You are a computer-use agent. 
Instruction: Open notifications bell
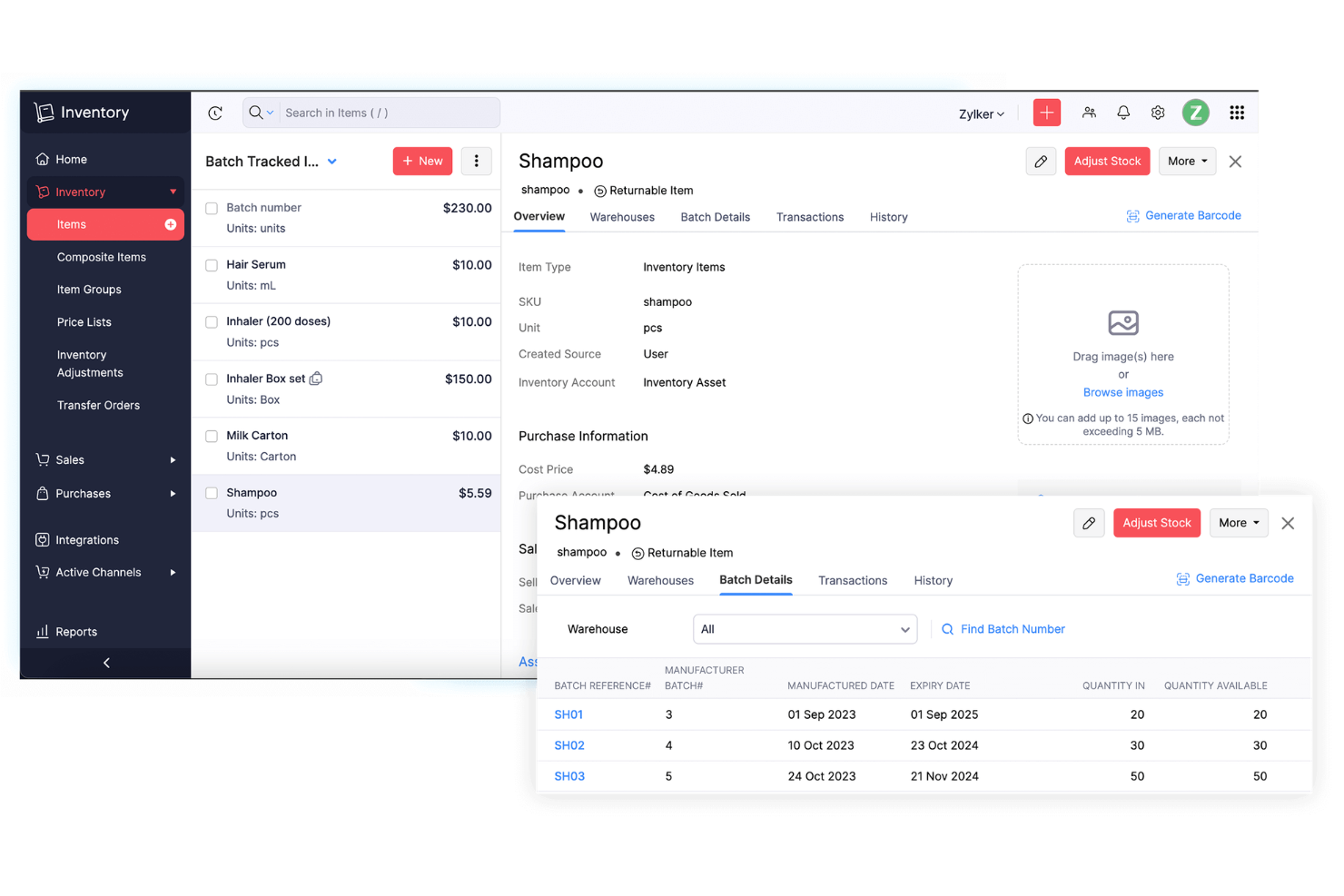(1123, 113)
